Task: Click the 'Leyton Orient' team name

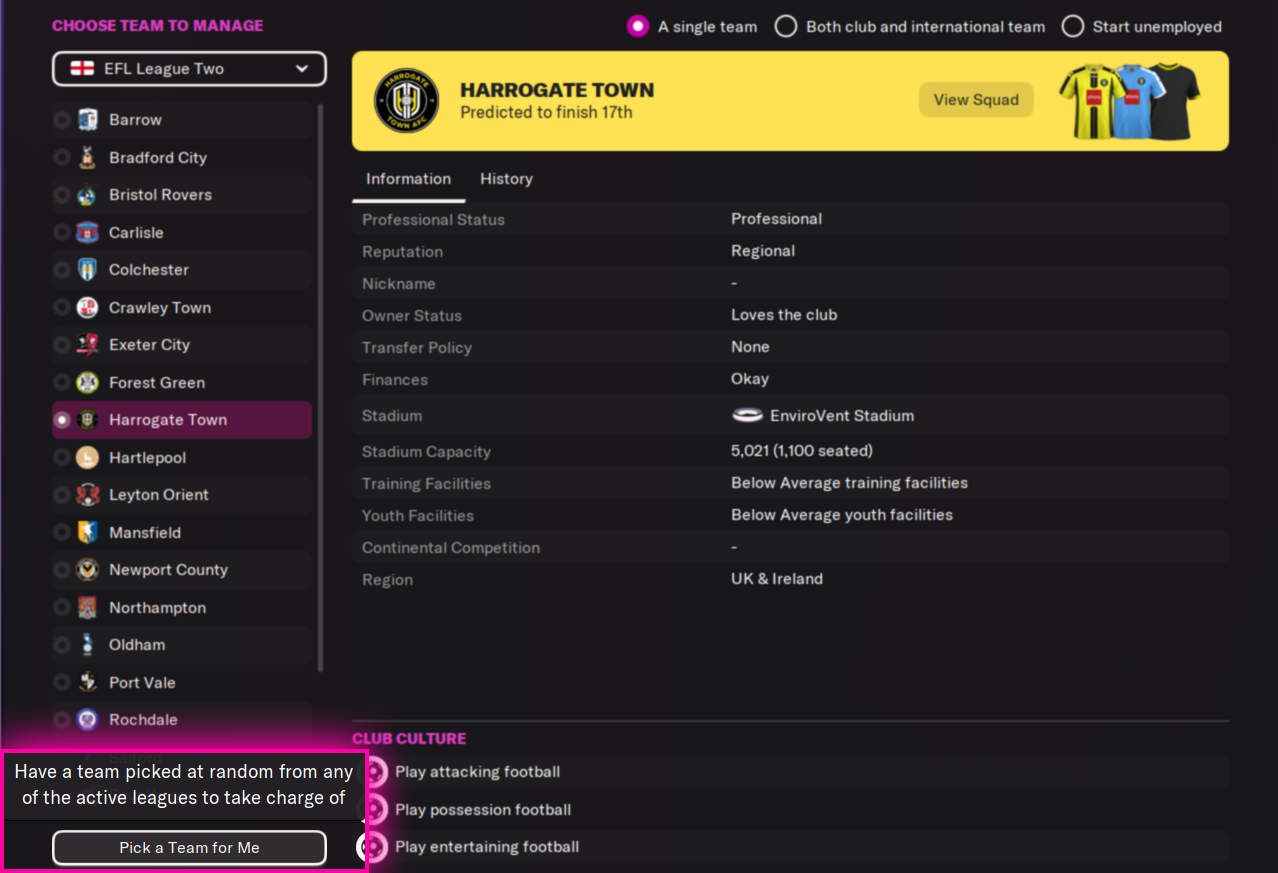Action: click(159, 495)
